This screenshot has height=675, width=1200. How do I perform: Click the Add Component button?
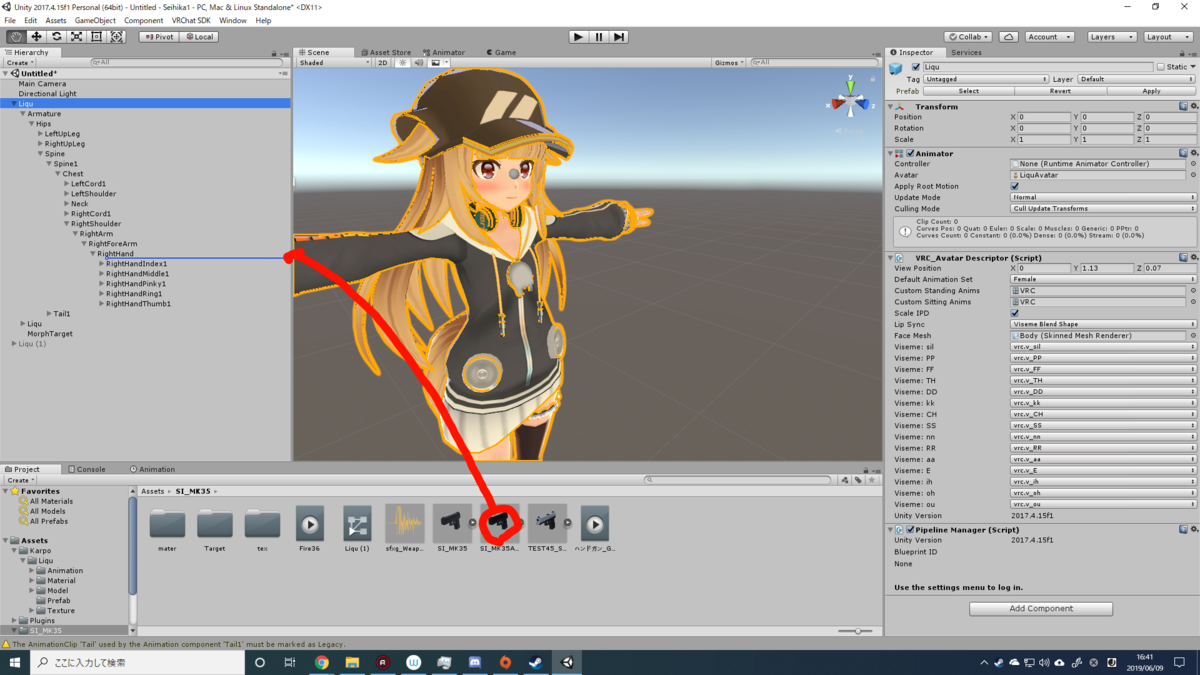tap(1041, 608)
